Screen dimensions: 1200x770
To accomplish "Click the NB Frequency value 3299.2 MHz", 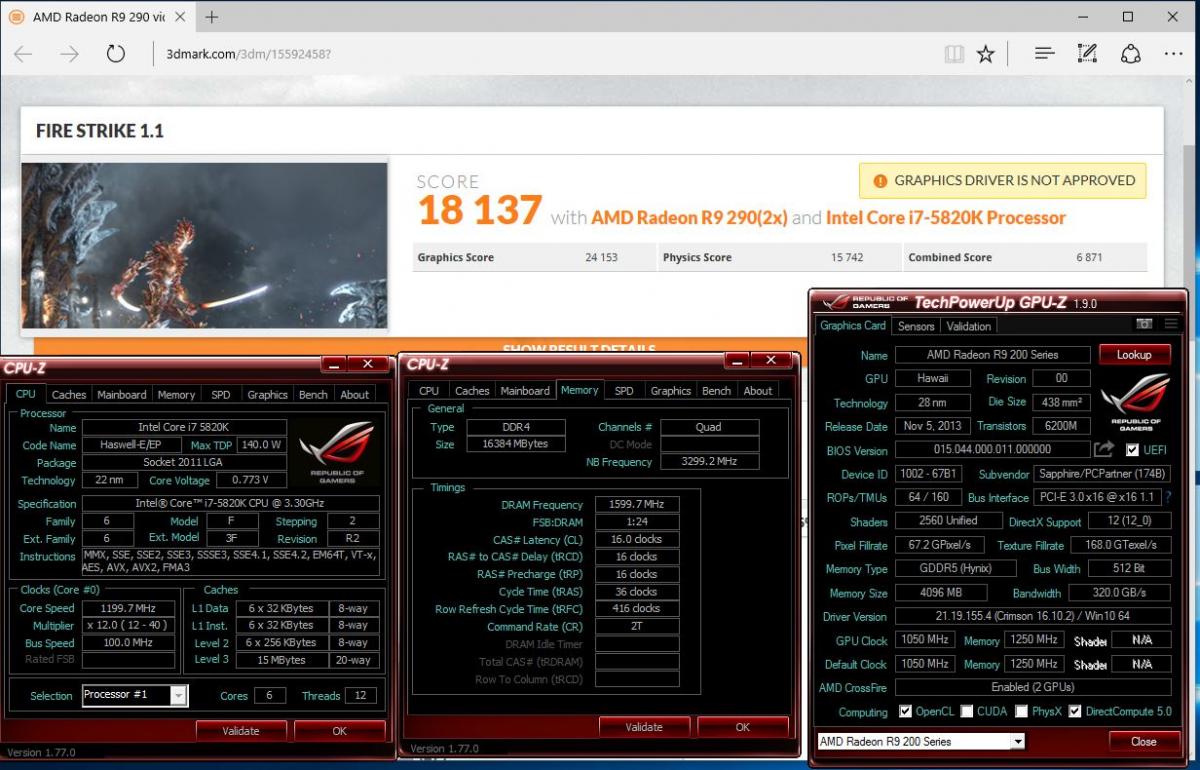I will click(x=709, y=462).
